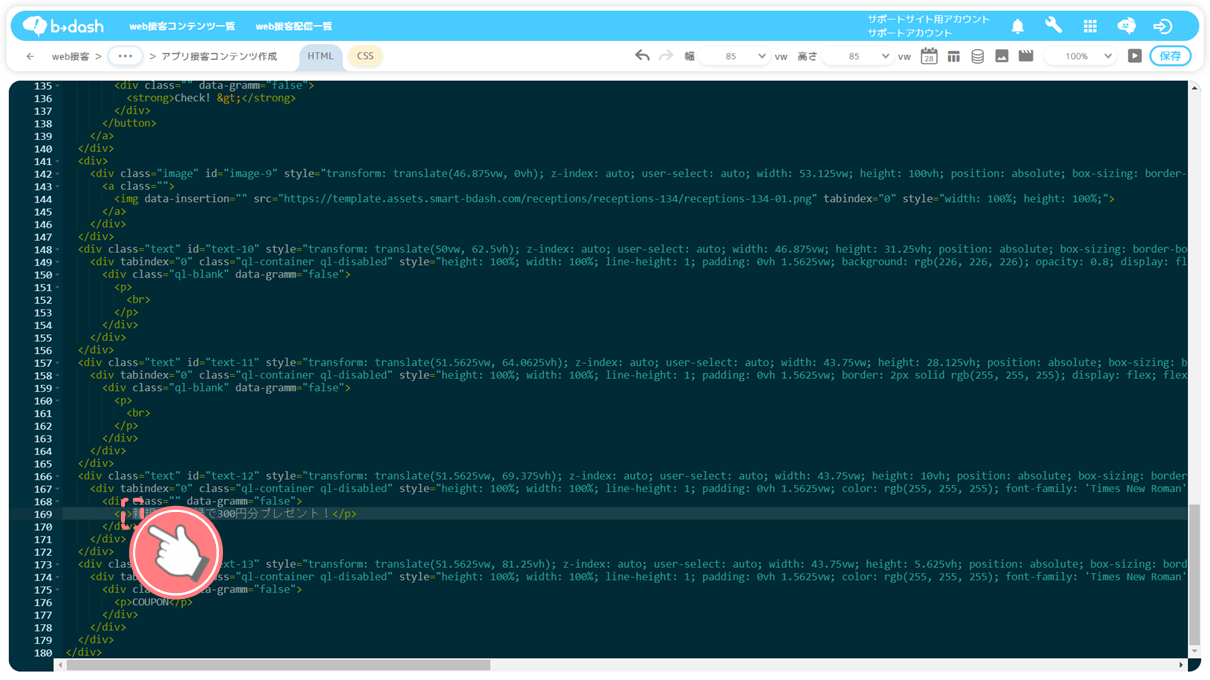Collapse code fold at line 142
The image size is (1210, 680).
[x=57, y=174]
